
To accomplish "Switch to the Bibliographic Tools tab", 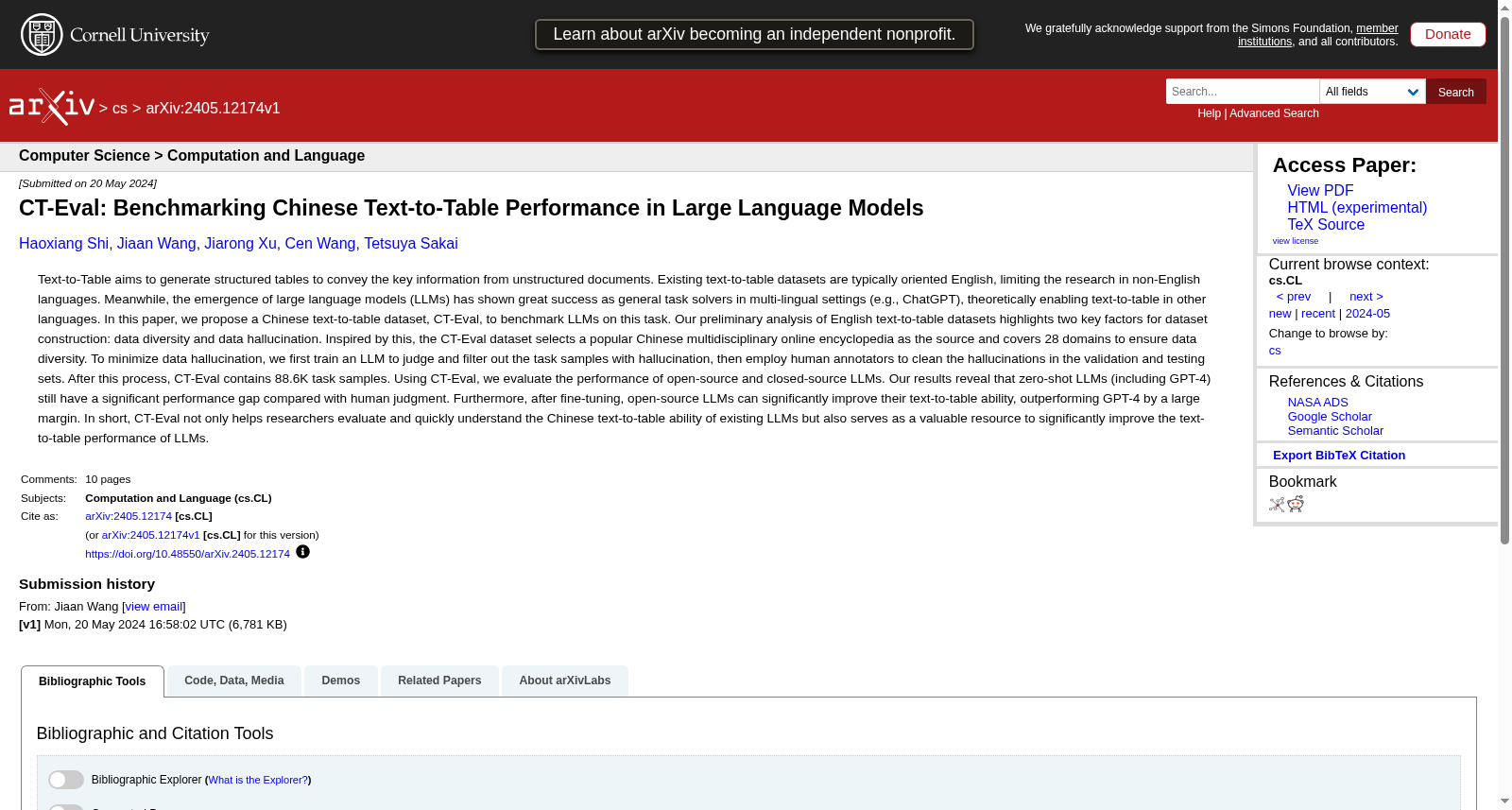I will (x=93, y=681).
